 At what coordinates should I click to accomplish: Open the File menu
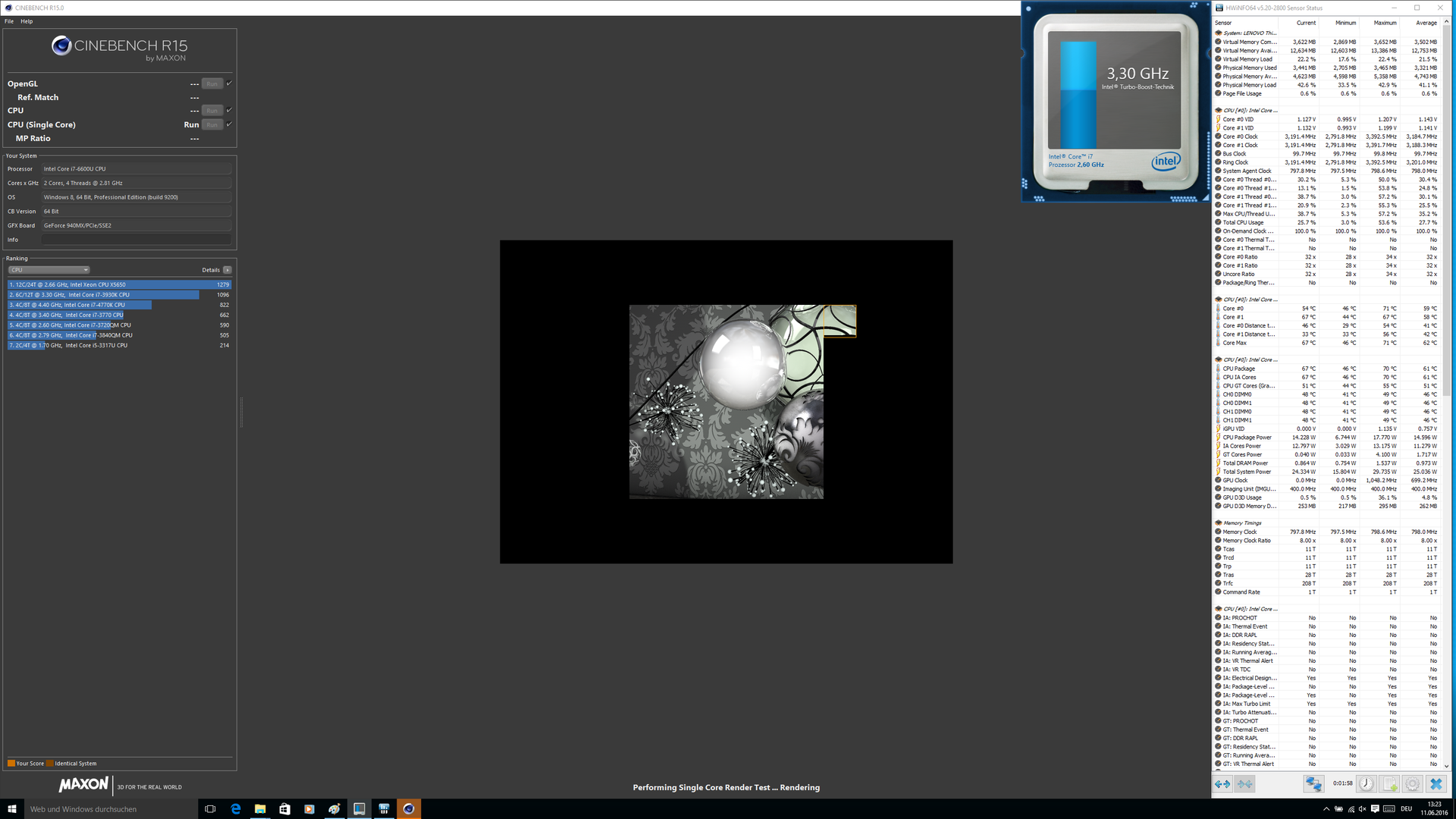click(9, 21)
